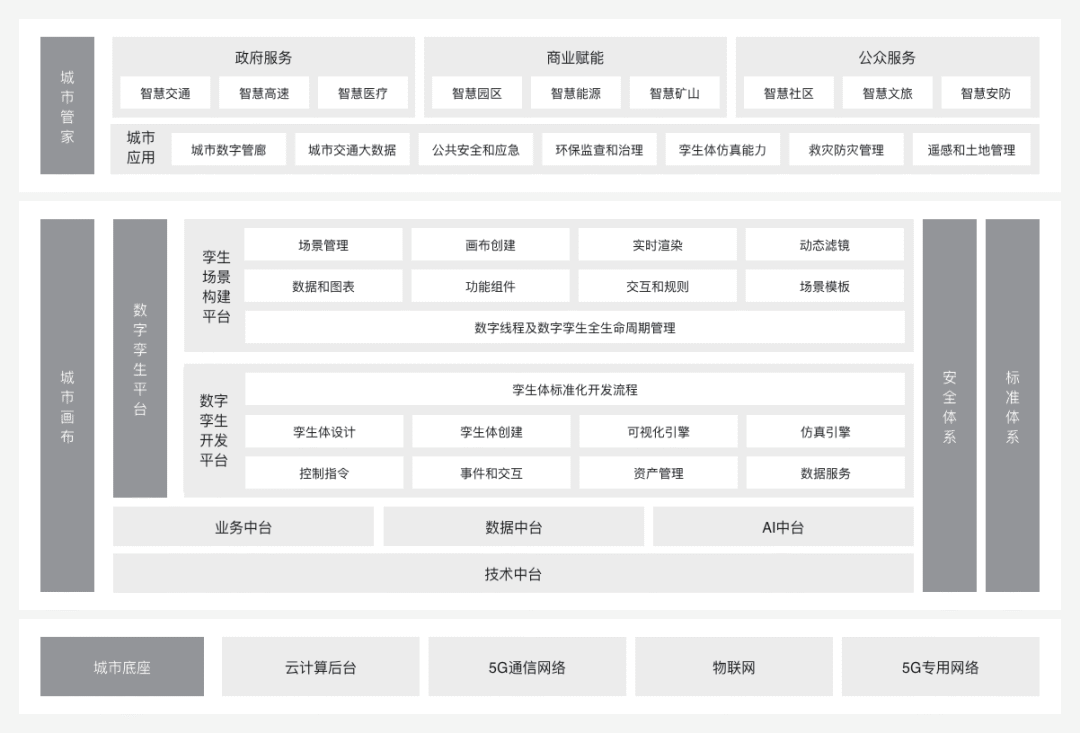Select the 场景管理 box
This screenshot has width=1080, height=733.
pos(323,245)
